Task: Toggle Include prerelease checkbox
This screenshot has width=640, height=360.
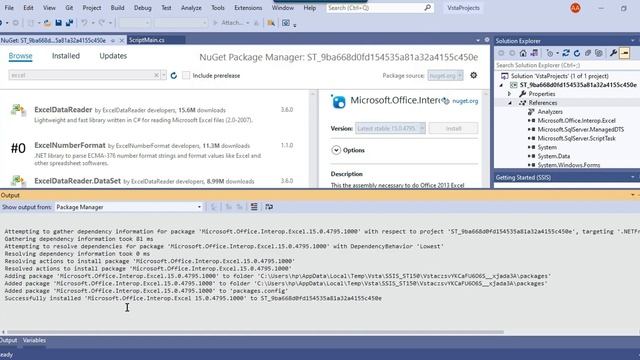Action: (x=186, y=76)
